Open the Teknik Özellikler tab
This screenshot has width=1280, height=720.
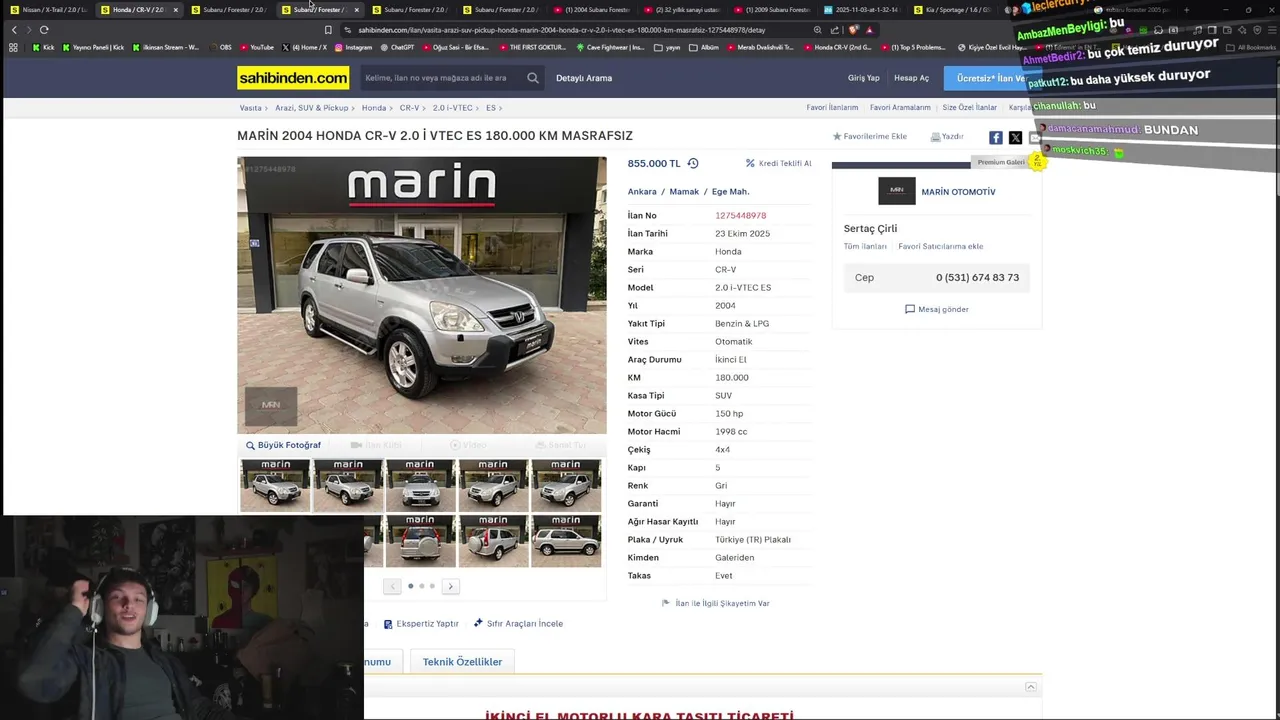[462, 662]
